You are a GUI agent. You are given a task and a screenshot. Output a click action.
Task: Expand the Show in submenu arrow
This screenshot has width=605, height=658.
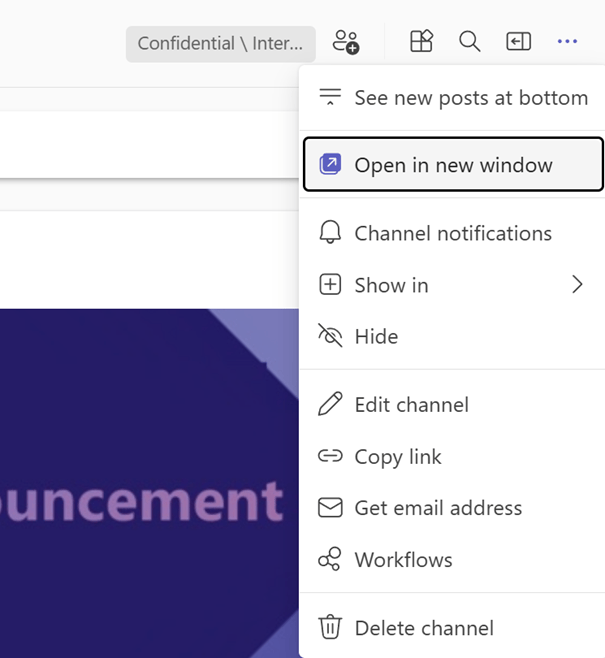[577, 285]
